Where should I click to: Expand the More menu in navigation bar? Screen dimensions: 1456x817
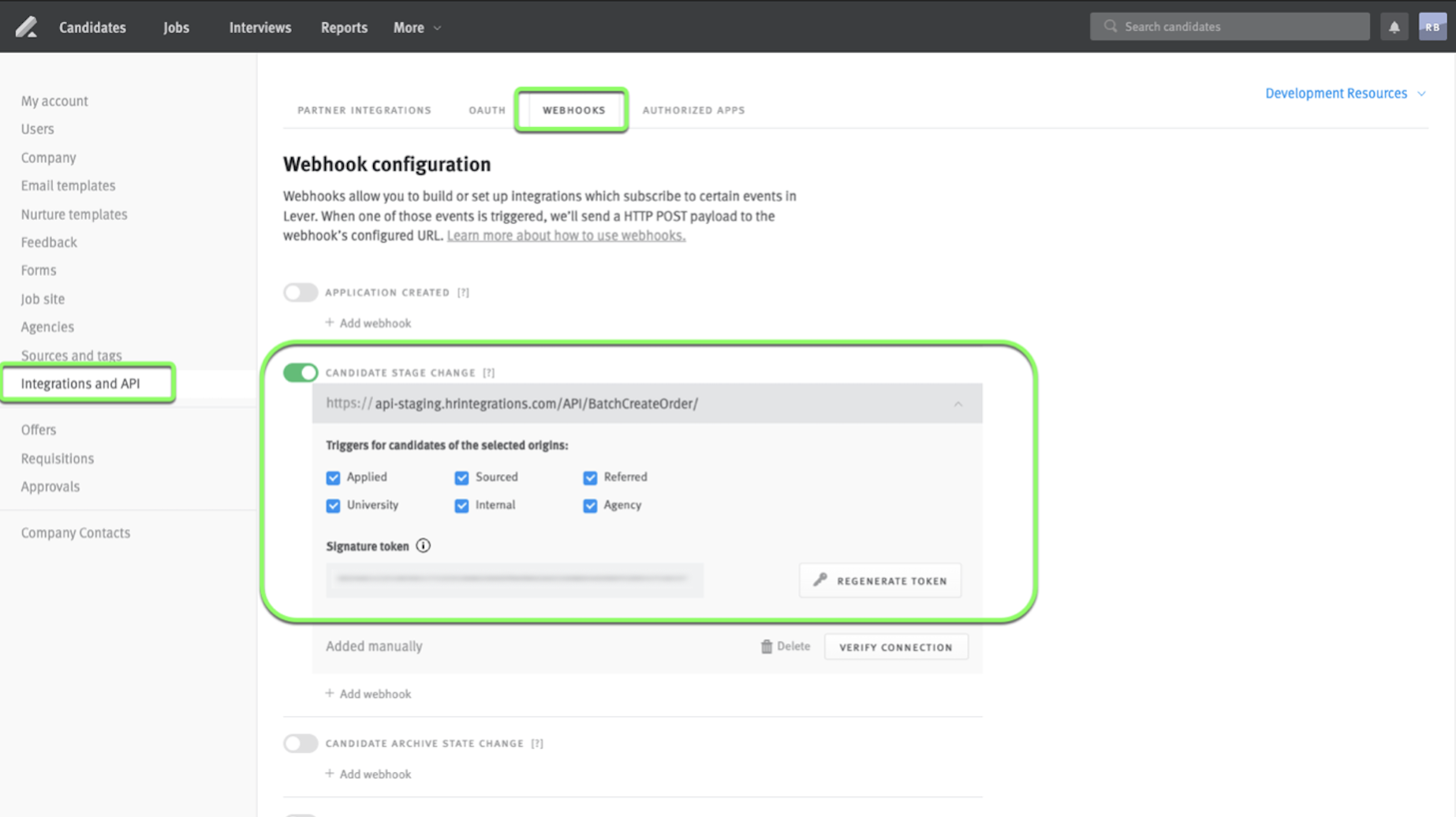[416, 28]
